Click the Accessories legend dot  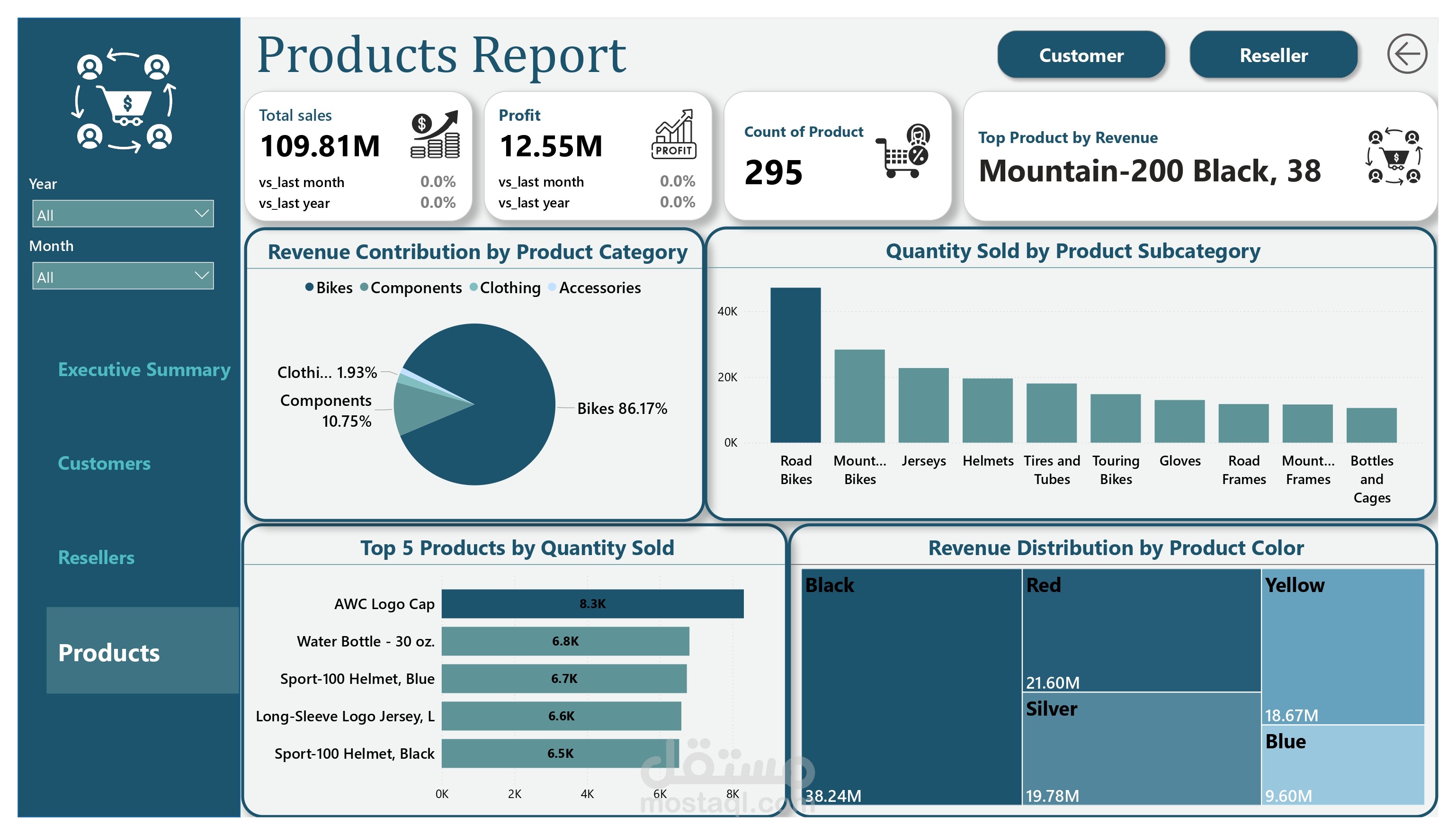coord(553,287)
